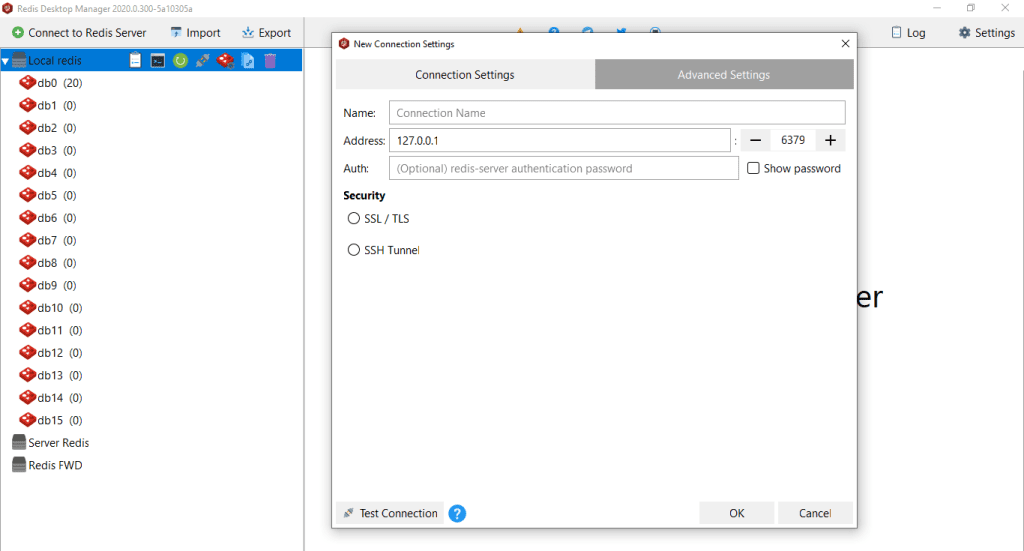Decrease the port number with minus
Viewport: 1024px width, 551px height.
pos(756,140)
